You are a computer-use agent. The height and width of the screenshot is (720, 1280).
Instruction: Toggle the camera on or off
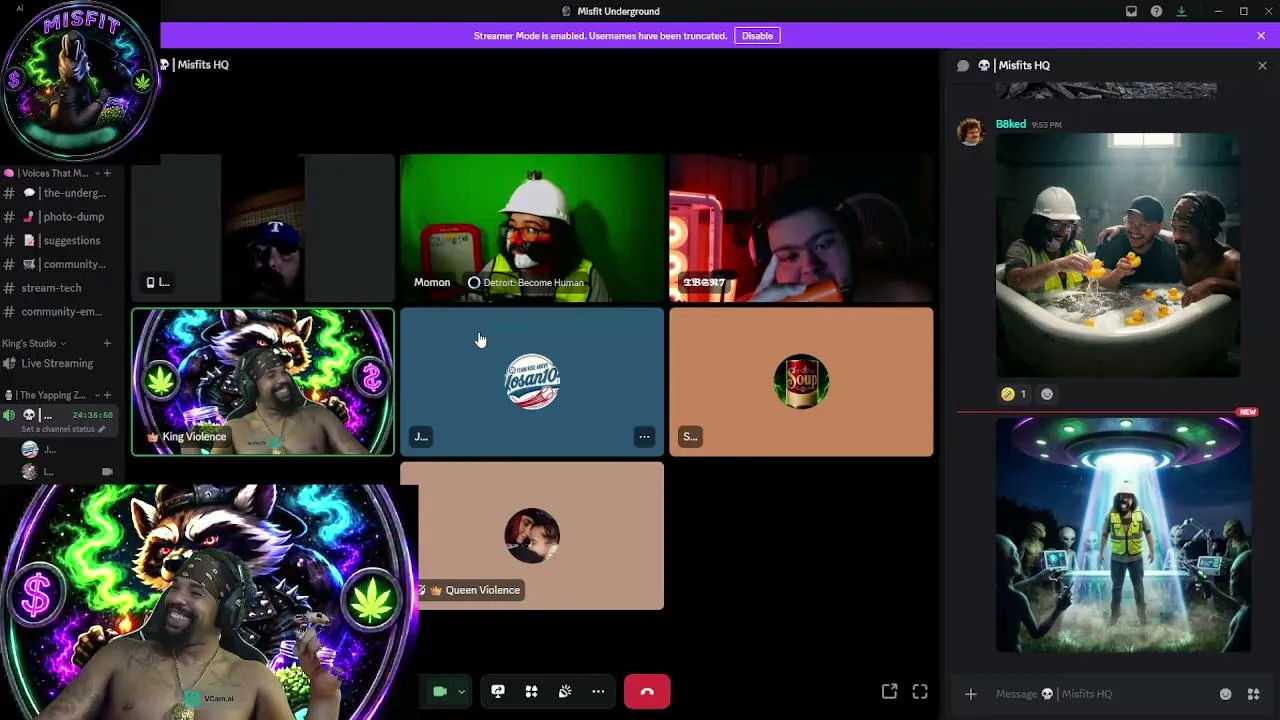439,691
